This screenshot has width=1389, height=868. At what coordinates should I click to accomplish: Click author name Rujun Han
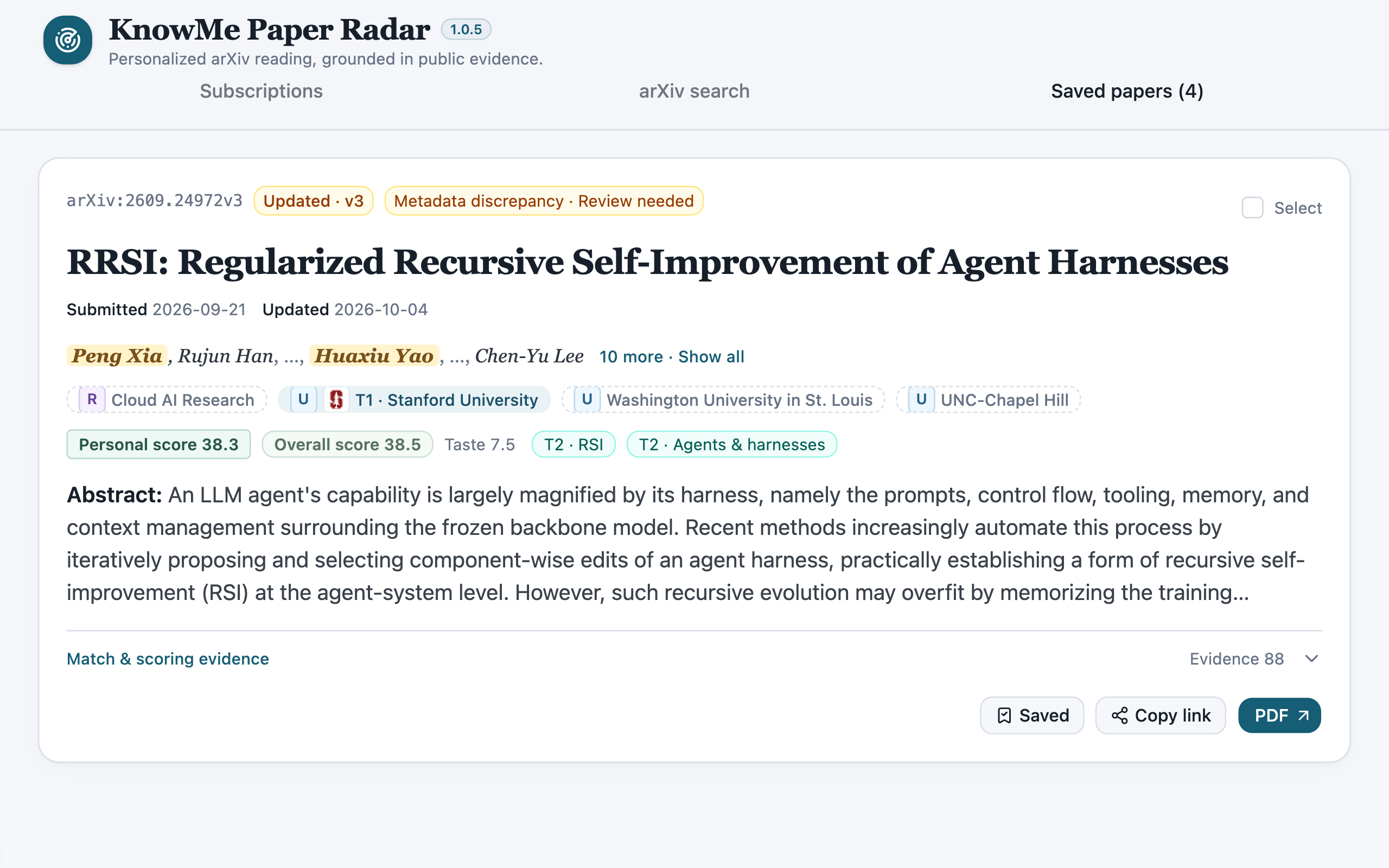pos(226,356)
